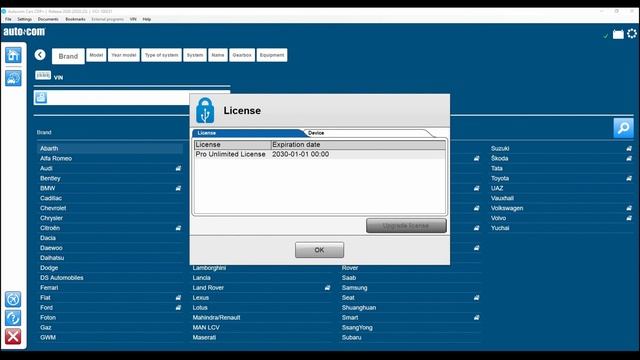Open the VIN menu in menu bar
This screenshot has width=640, height=360.
(x=133, y=19)
